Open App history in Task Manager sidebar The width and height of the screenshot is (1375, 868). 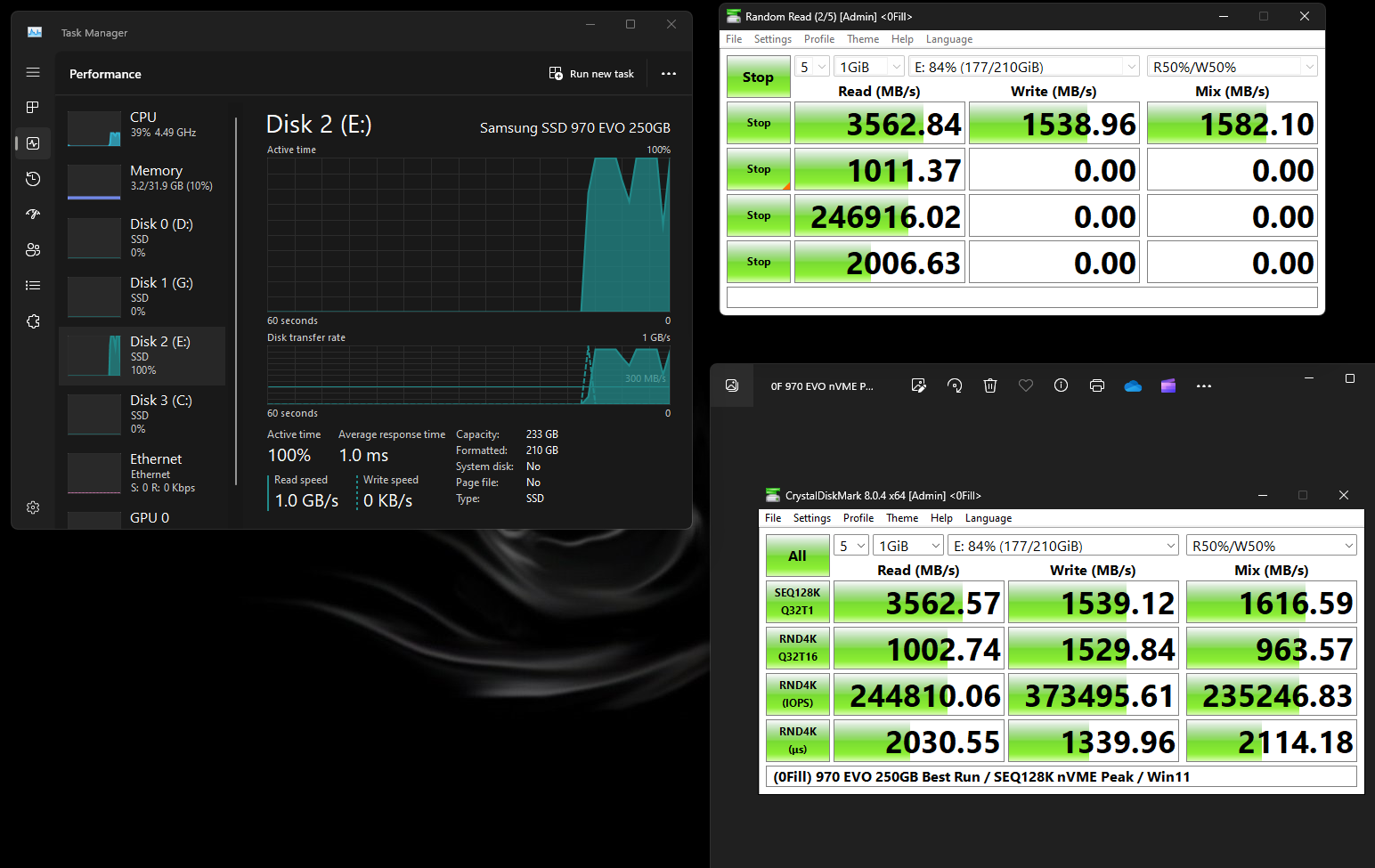pyautogui.click(x=33, y=179)
